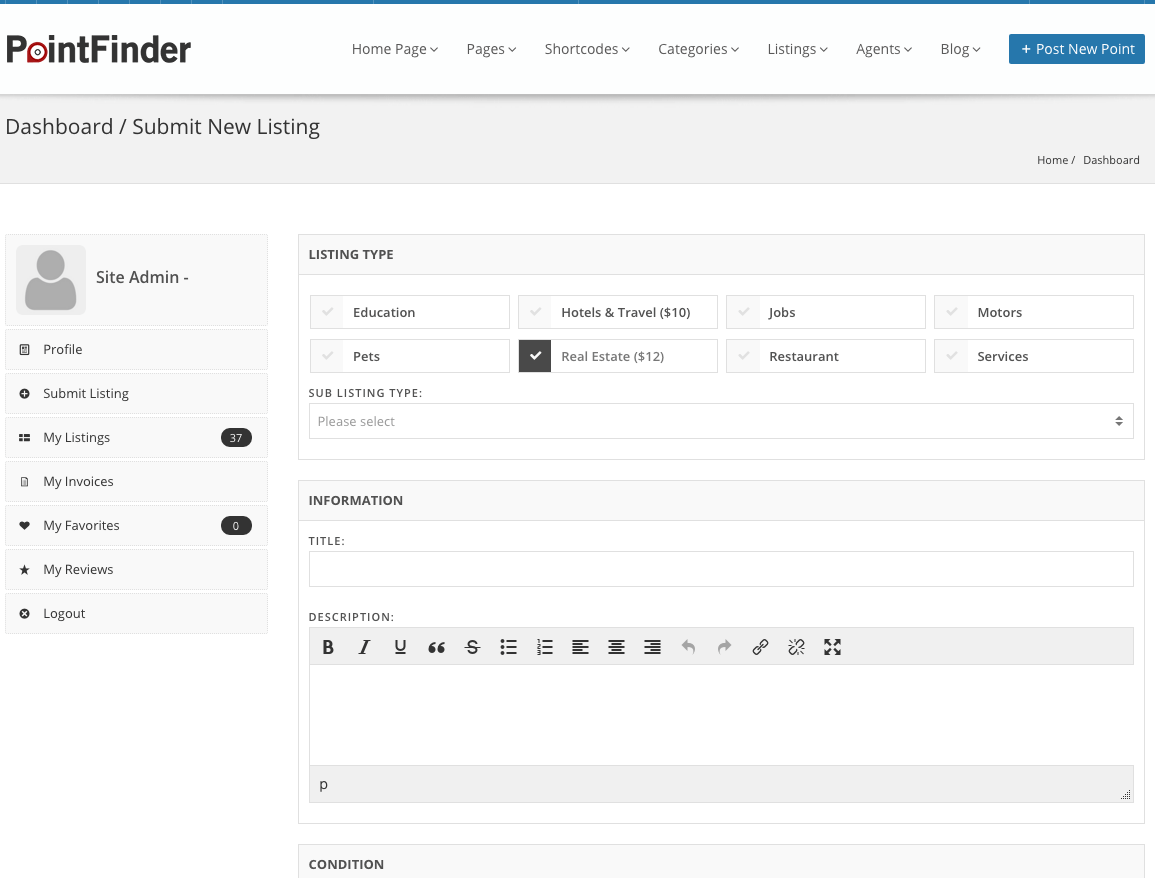The image size is (1155, 878).
Task: Insert a bulleted list
Action: tap(508, 647)
